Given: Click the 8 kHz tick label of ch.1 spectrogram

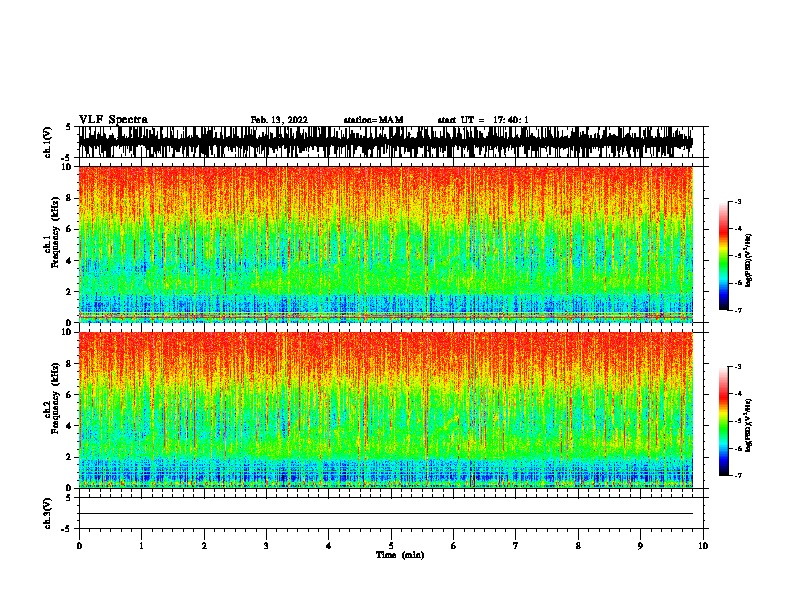Looking at the screenshot, I should tap(69, 198).
